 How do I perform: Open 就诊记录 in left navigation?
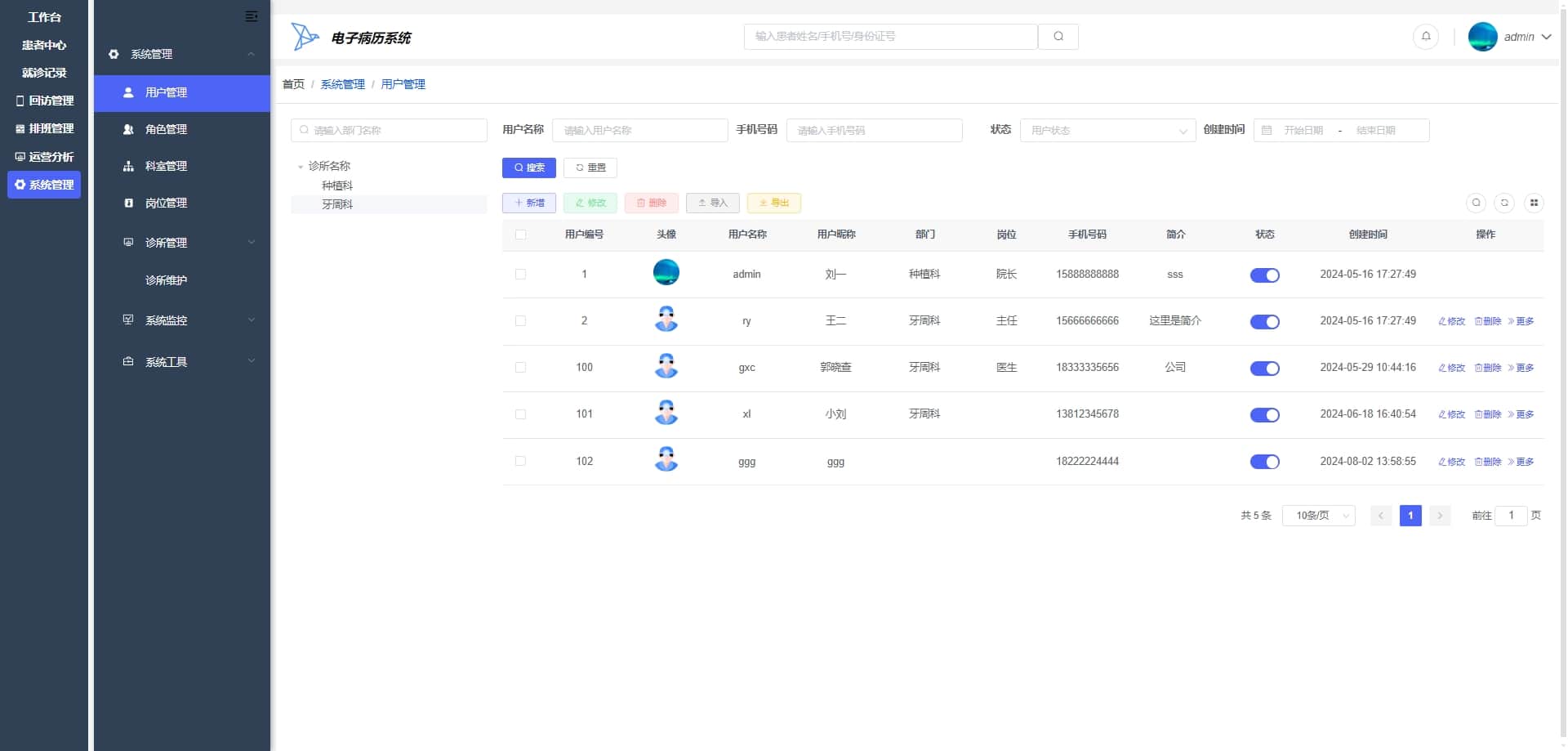pyautogui.click(x=44, y=73)
